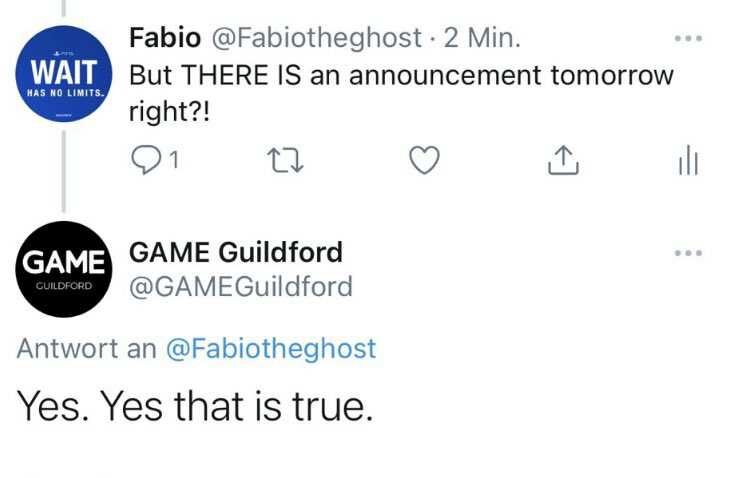Select the reply text Yes. Yes that is true.
This screenshot has width=730, height=478.
point(195,406)
